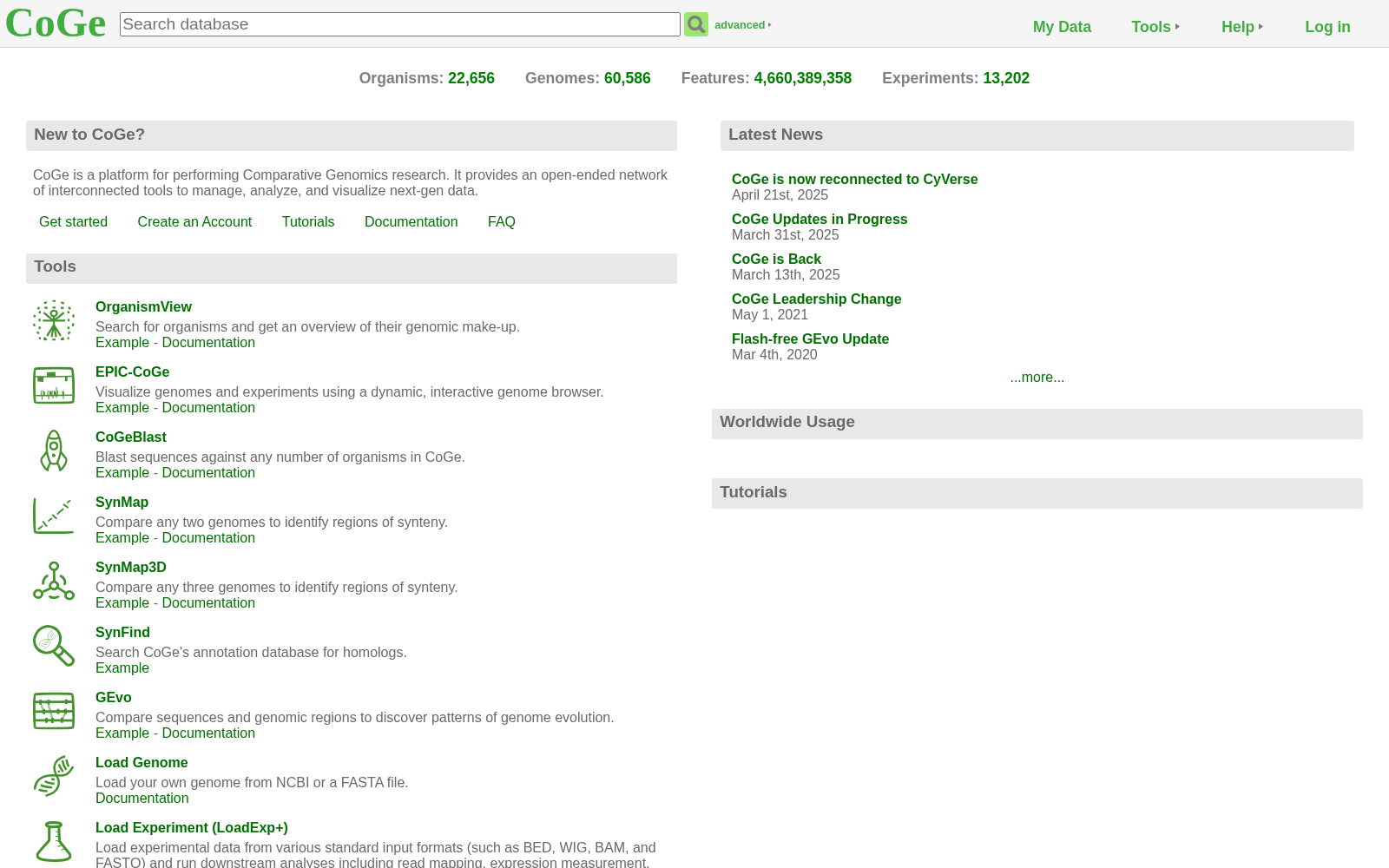Open the CoGeBlast Documentation link
1389x868 pixels.
[x=208, y=473]
